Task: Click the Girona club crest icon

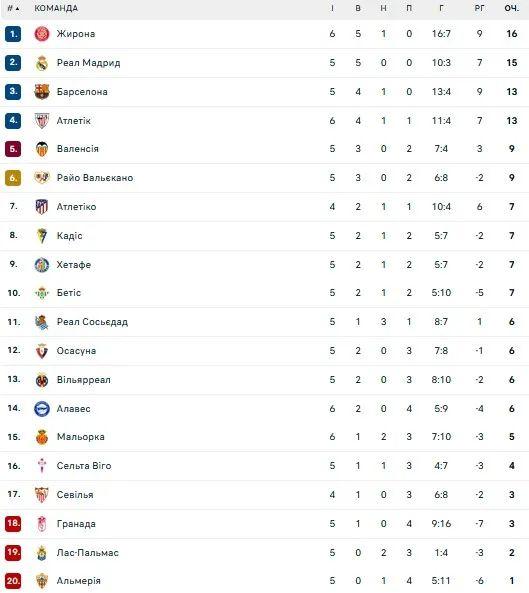Action: pos(42,34)
